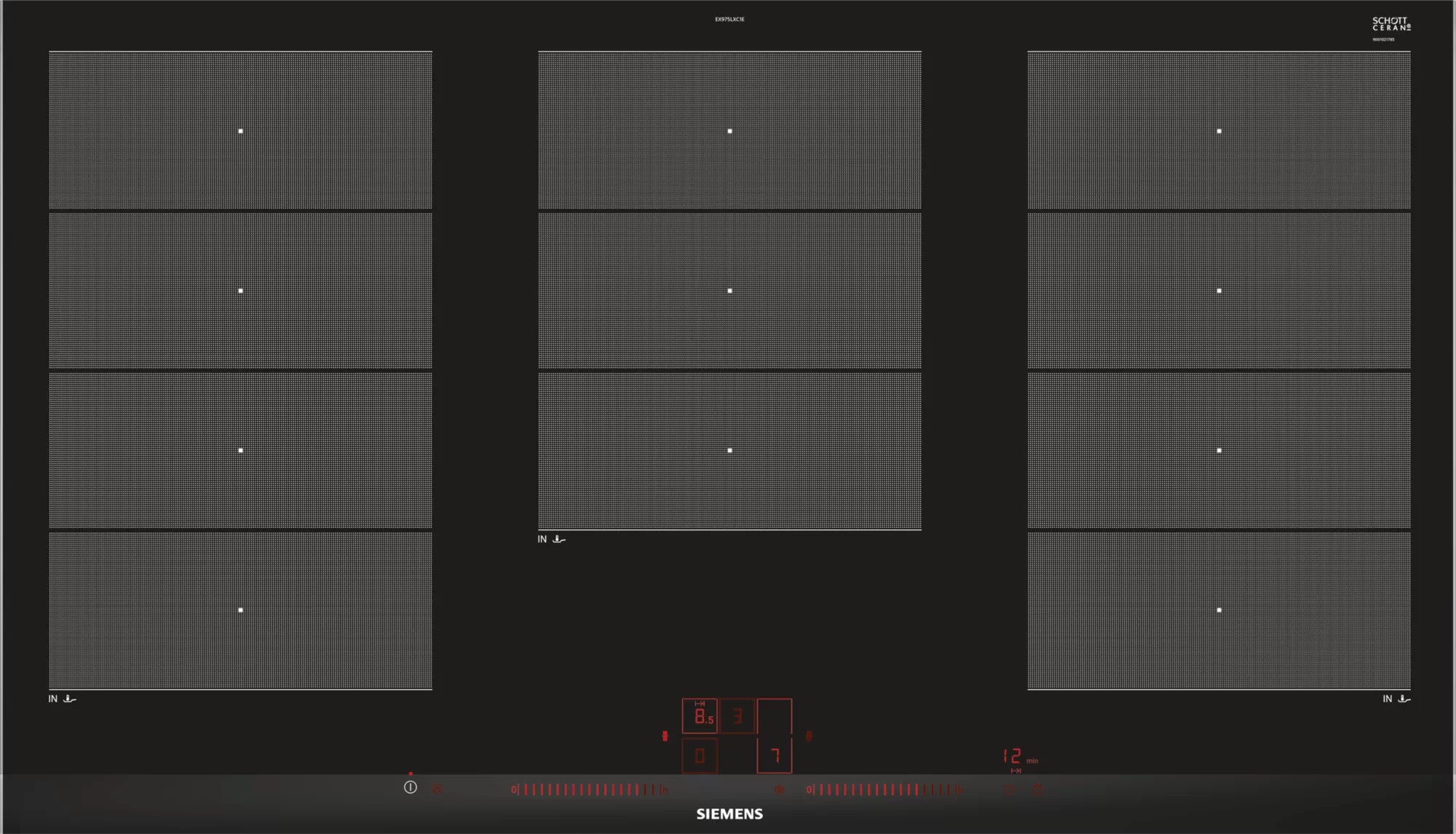Set level on the right power slider

pos(885,790)
